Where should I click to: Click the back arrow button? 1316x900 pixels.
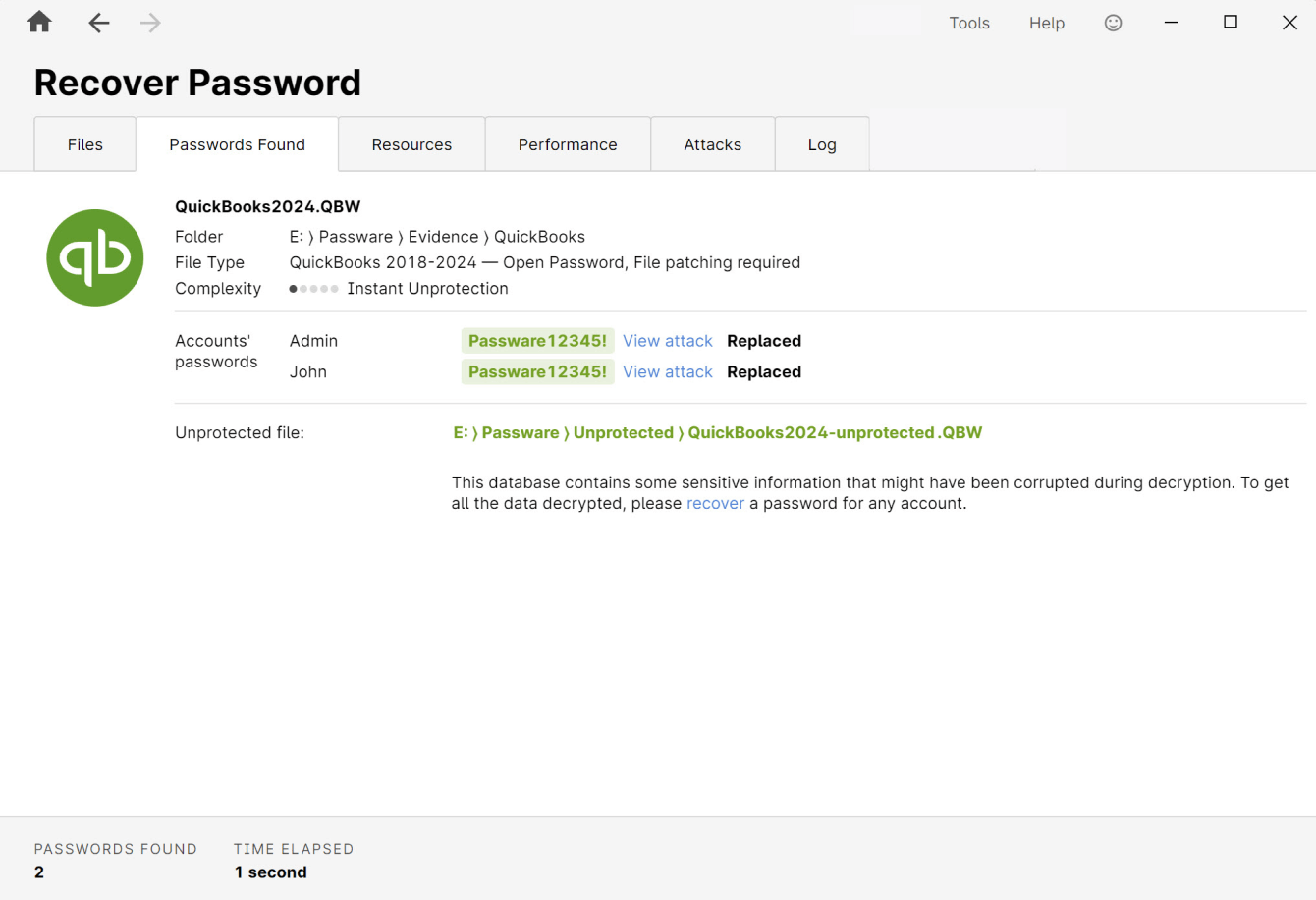point(98,23)
